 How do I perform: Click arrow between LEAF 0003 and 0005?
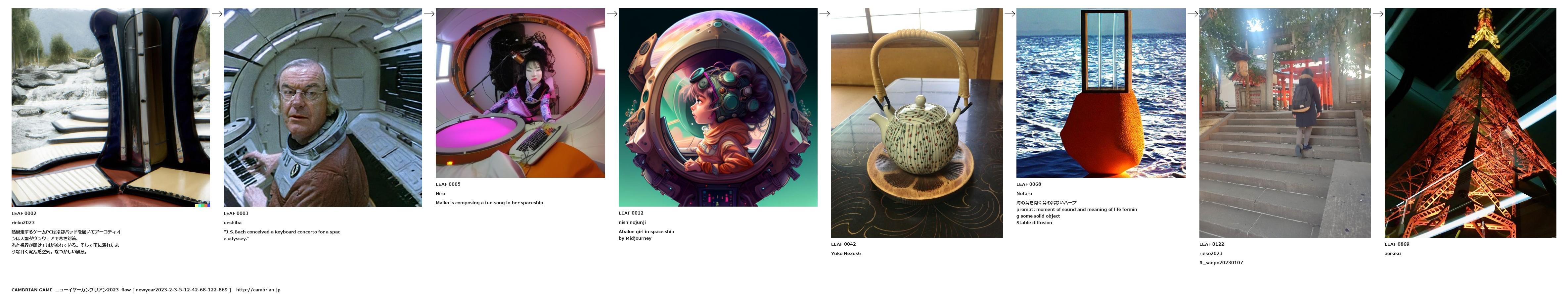pyautogui.click(x=428, y=13)
